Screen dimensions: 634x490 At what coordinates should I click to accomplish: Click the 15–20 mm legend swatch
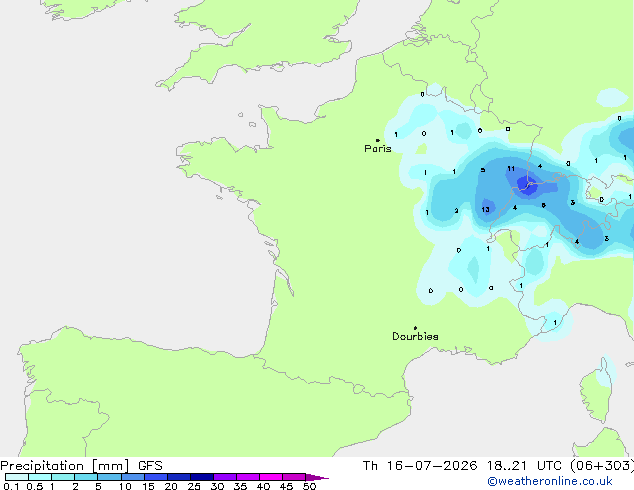[156, 477]
